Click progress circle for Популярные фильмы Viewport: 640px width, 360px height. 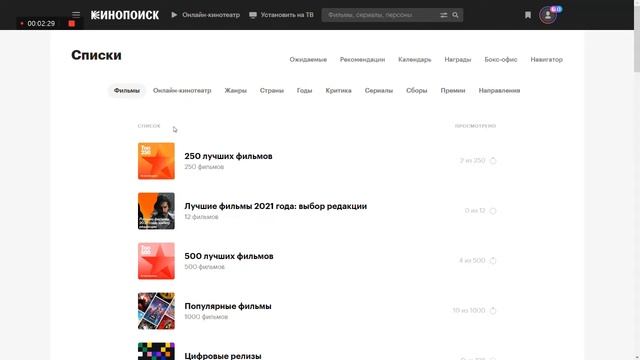[493, 311]
